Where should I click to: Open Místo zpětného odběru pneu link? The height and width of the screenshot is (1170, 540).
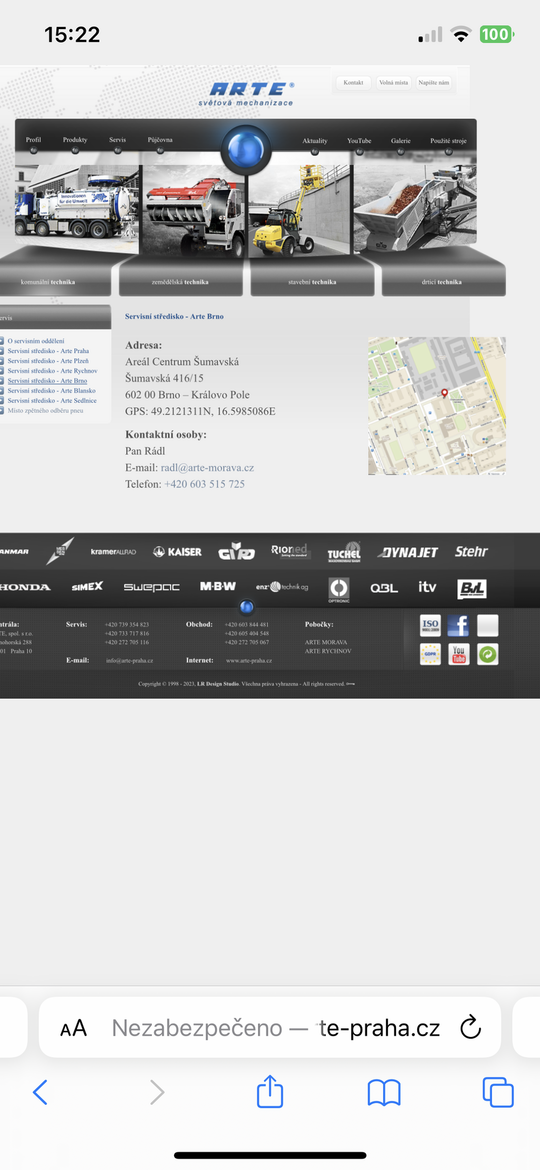45,410
